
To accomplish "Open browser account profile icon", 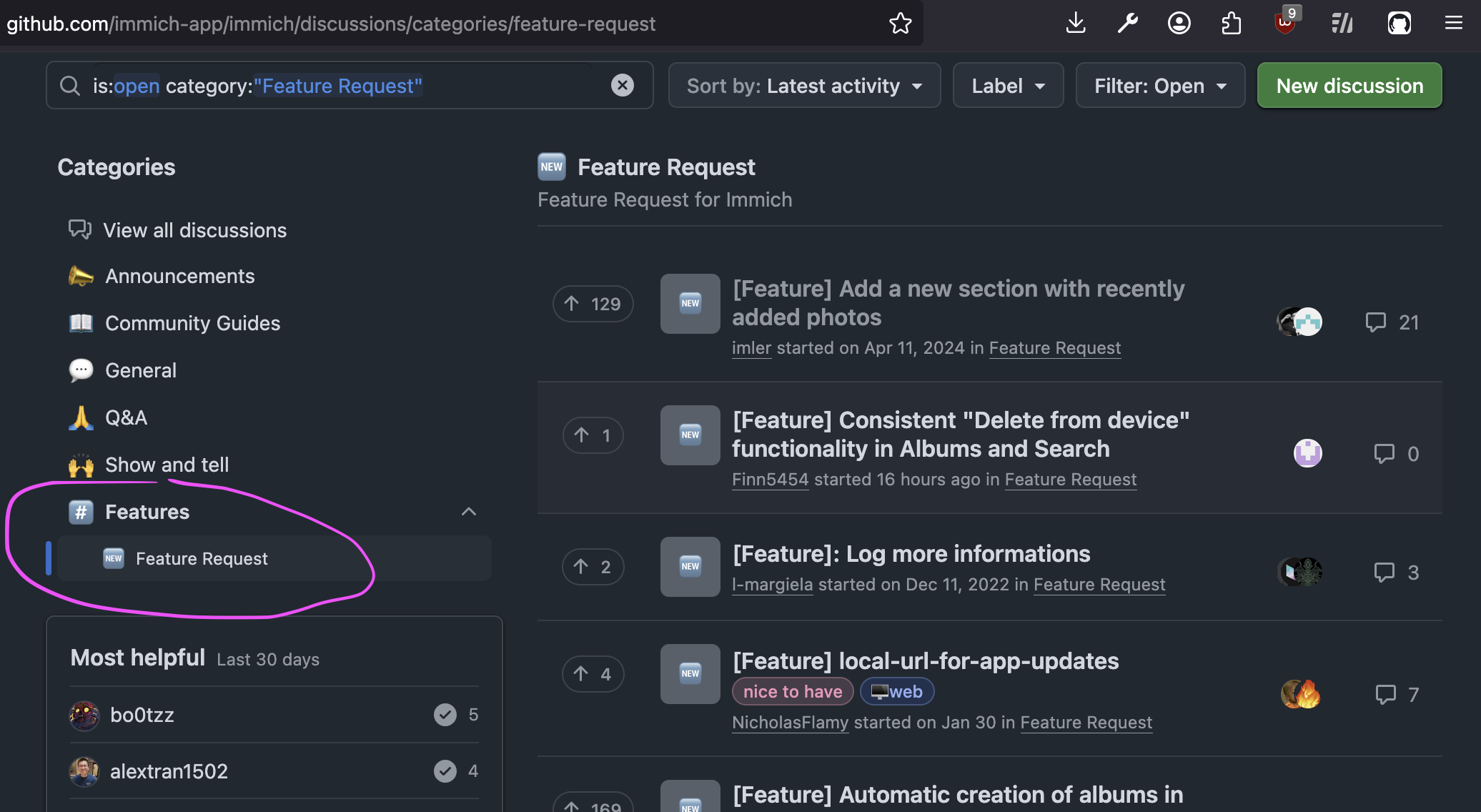I will coord(1179,24).
